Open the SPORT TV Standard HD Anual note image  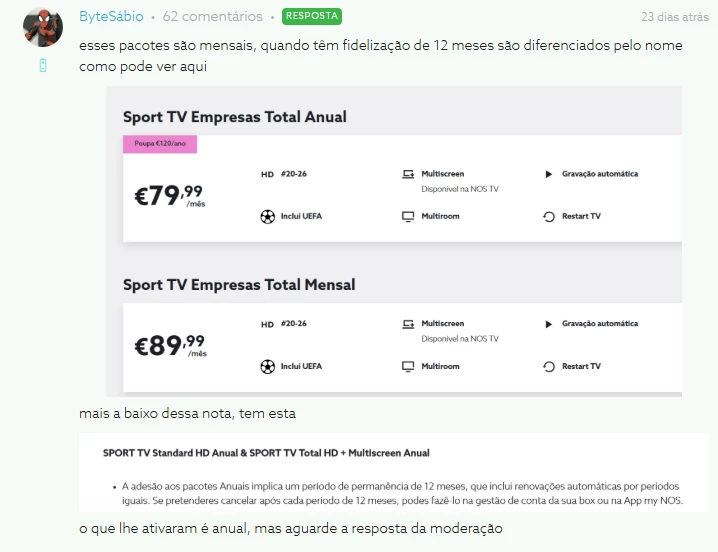[394, 473]
